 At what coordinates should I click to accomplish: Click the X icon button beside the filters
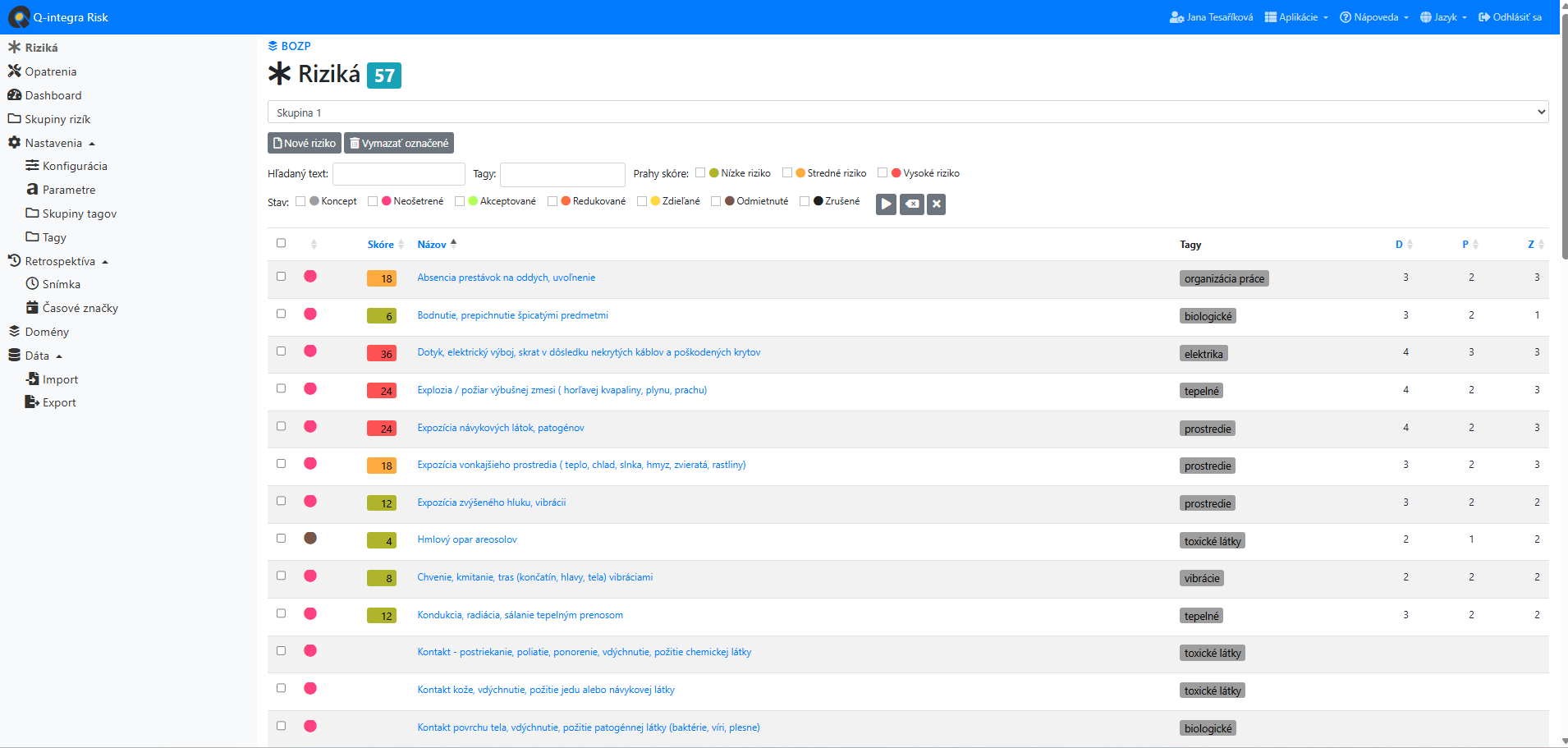click(x=936, y=204)
